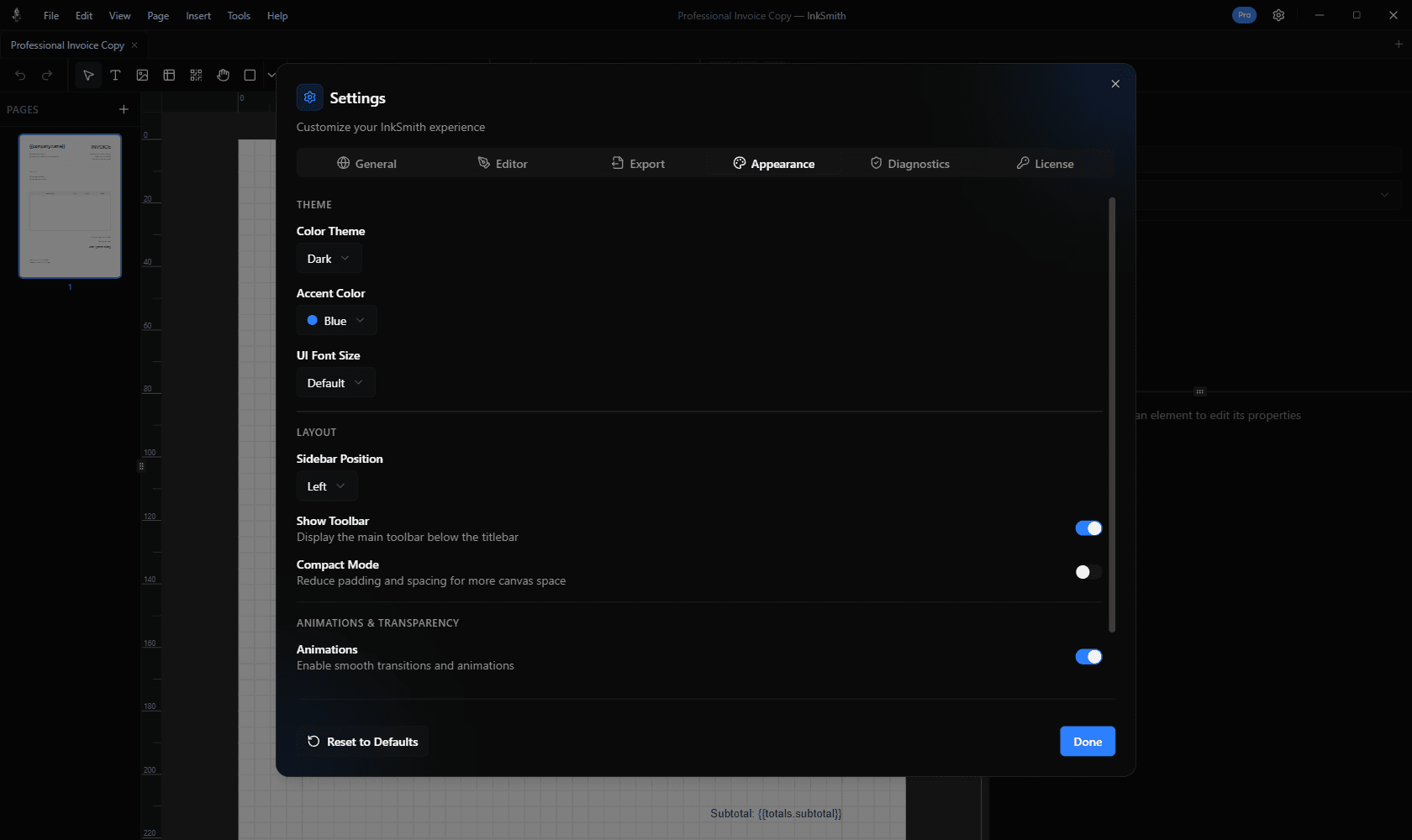Click the Settings gear icon in dialog header
The image size is (1412, 840).
(x=310, y=97)
